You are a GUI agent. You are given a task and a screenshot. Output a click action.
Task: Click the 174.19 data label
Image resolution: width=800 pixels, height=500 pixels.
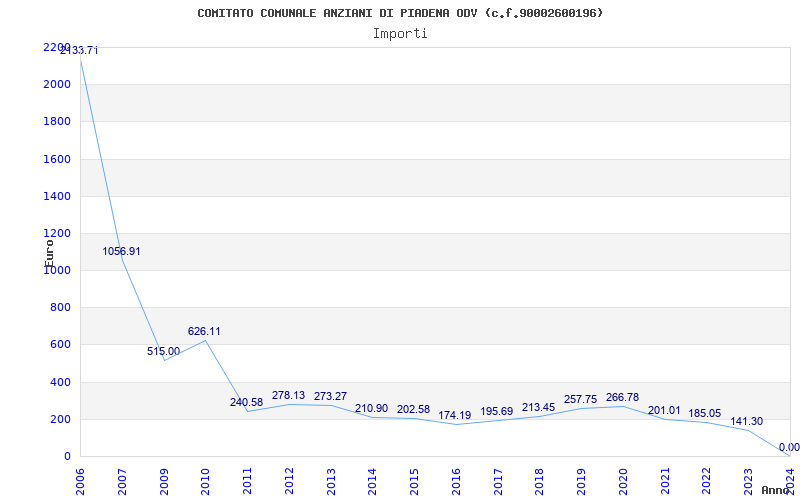click(x=455, y=415)
